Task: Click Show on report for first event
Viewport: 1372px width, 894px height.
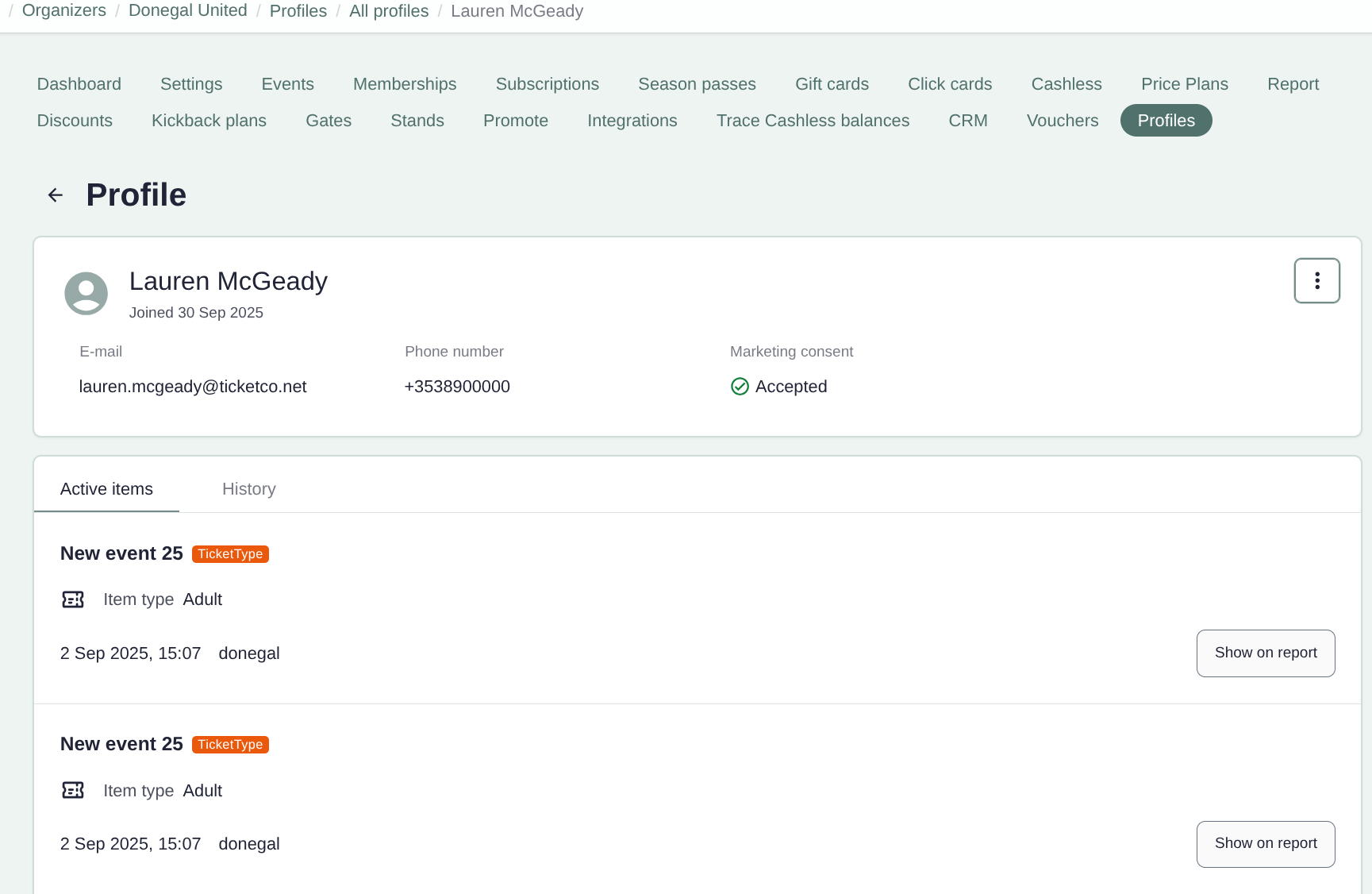Action: (x=1265, y=653)
